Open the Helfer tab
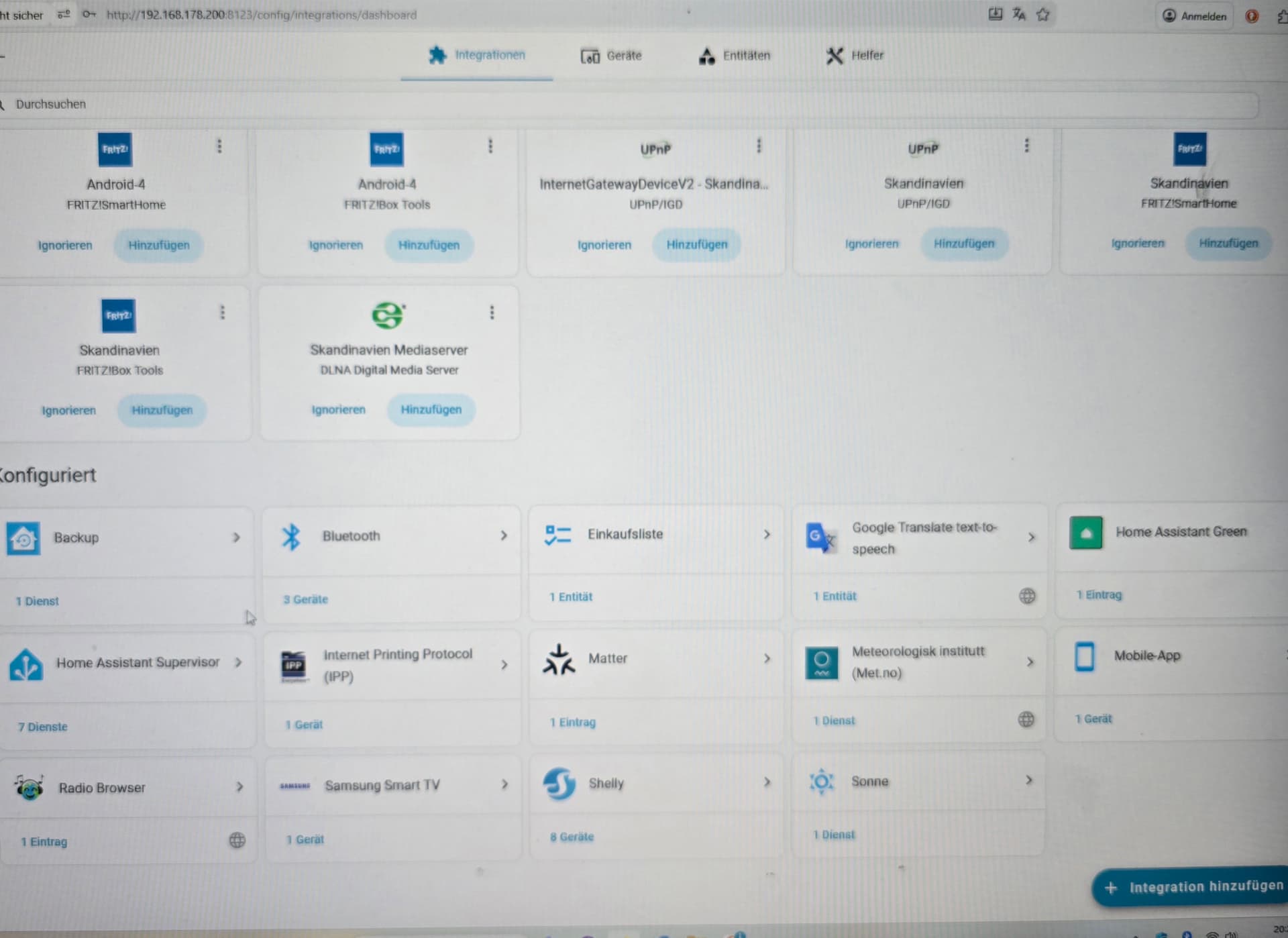 pos(855,56)
